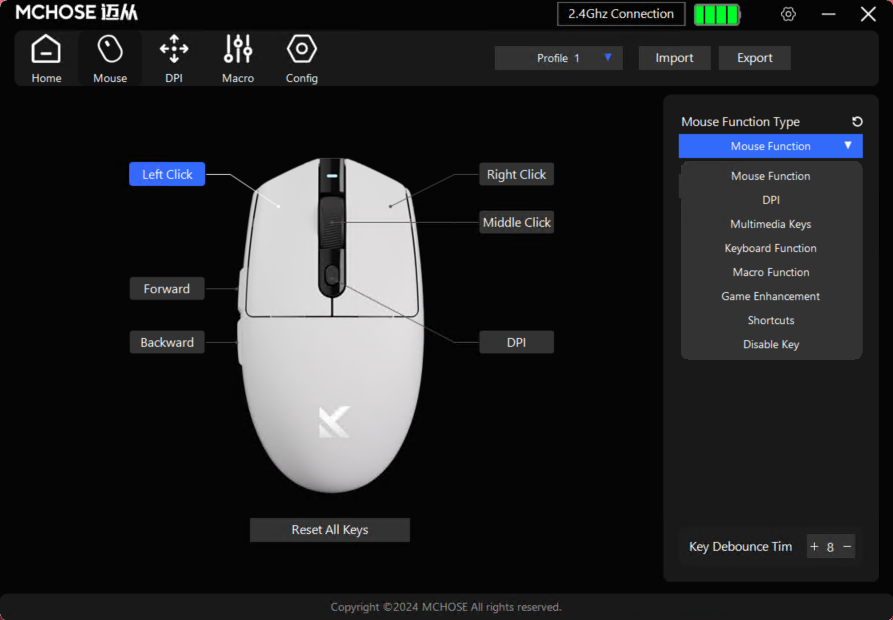Open the Config tab
Screen dimensions: 893x620
[301, 59]
